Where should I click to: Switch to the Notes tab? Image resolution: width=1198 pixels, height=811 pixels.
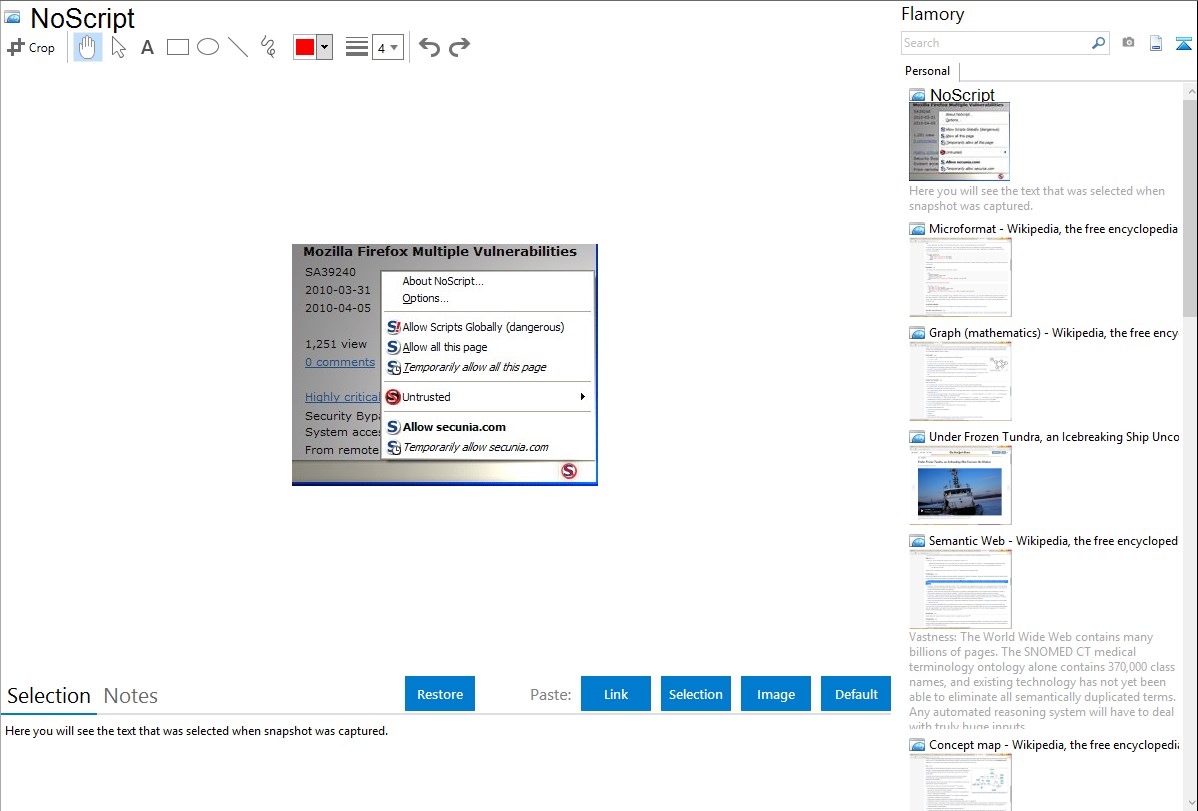(131, 696)
